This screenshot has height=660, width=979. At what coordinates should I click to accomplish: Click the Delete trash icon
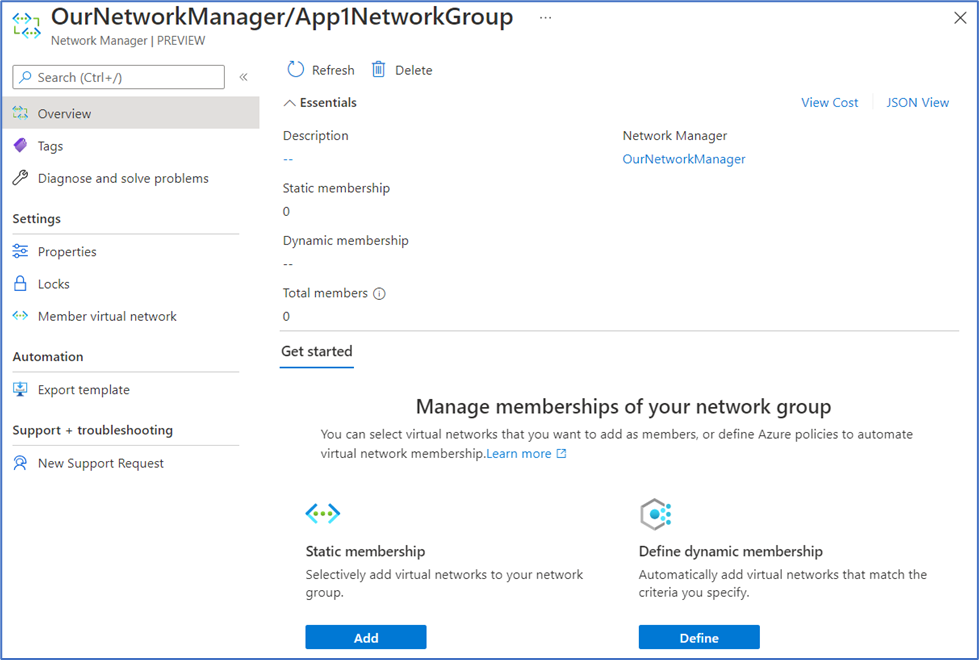tap(379, 70)
